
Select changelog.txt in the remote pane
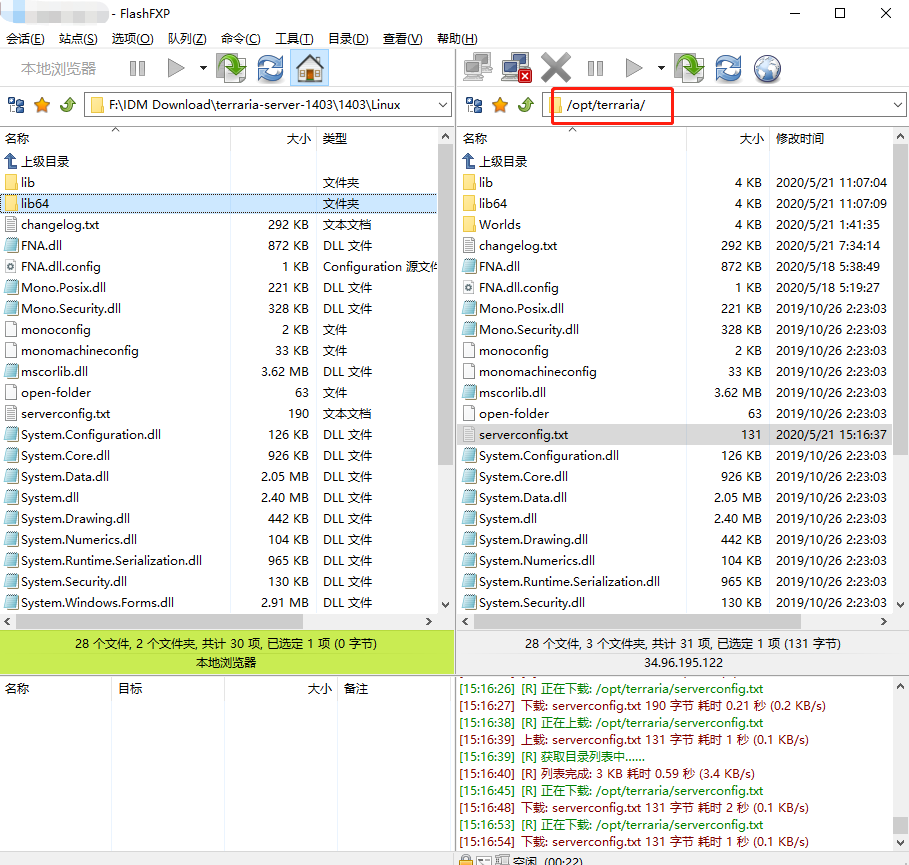click(x=675, y=246)
